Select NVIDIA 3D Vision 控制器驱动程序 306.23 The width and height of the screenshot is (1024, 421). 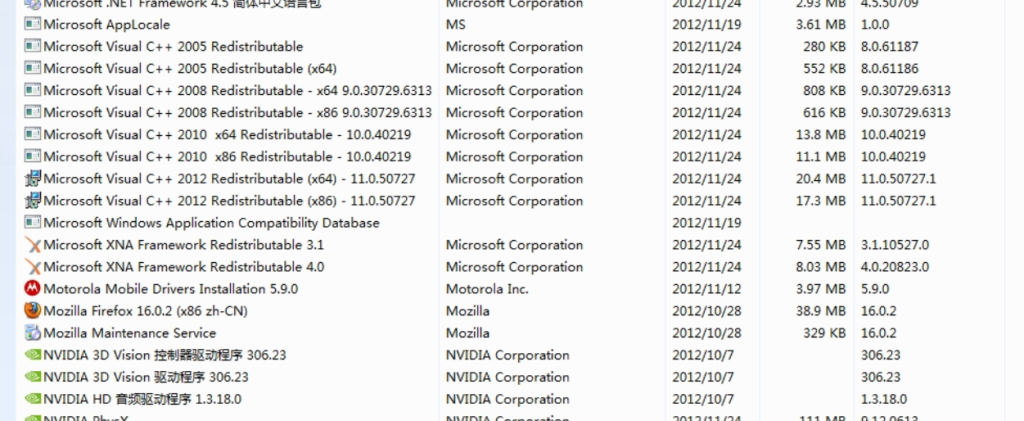(x=165, y=355)
